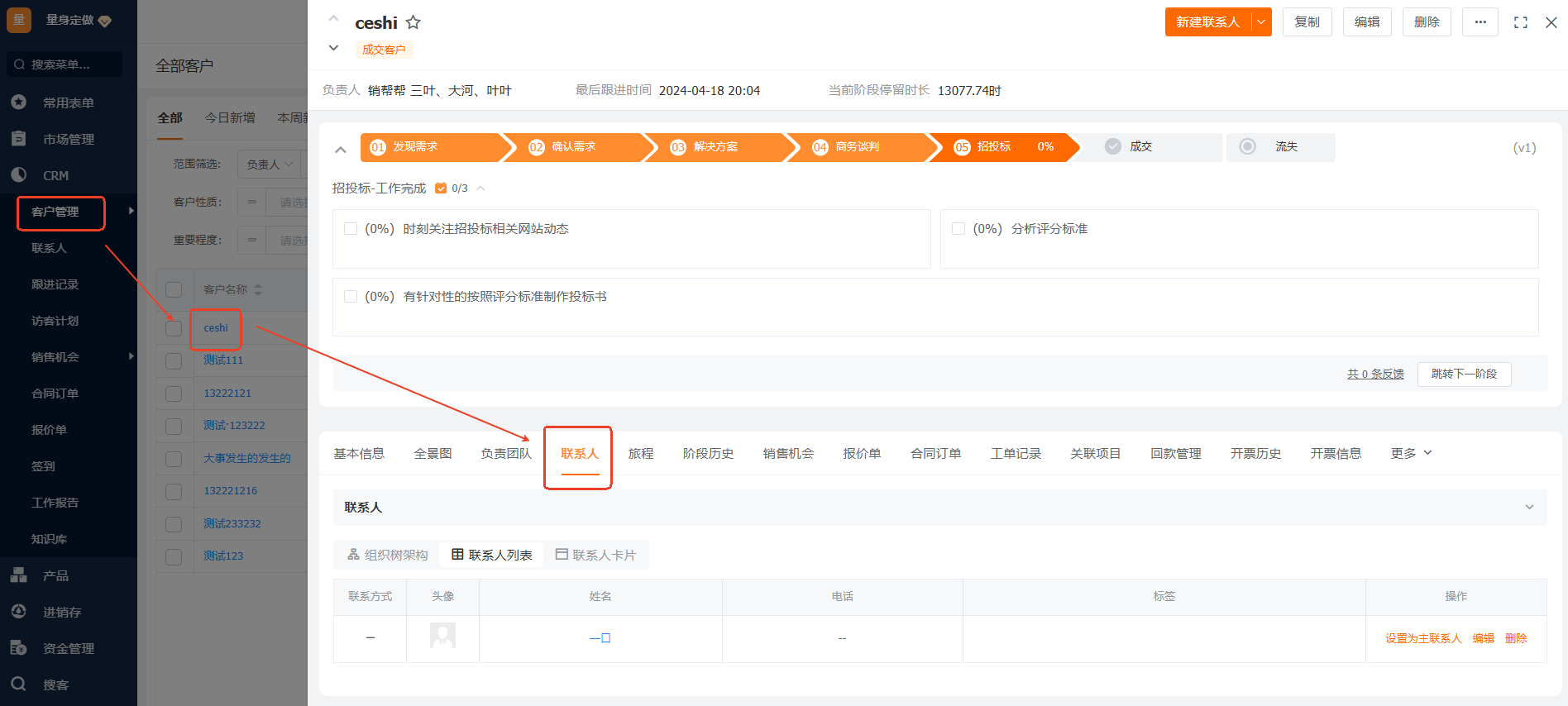Open the three-dots more actions button
The image size is (1568, 706).
[x=1480, y=22]
